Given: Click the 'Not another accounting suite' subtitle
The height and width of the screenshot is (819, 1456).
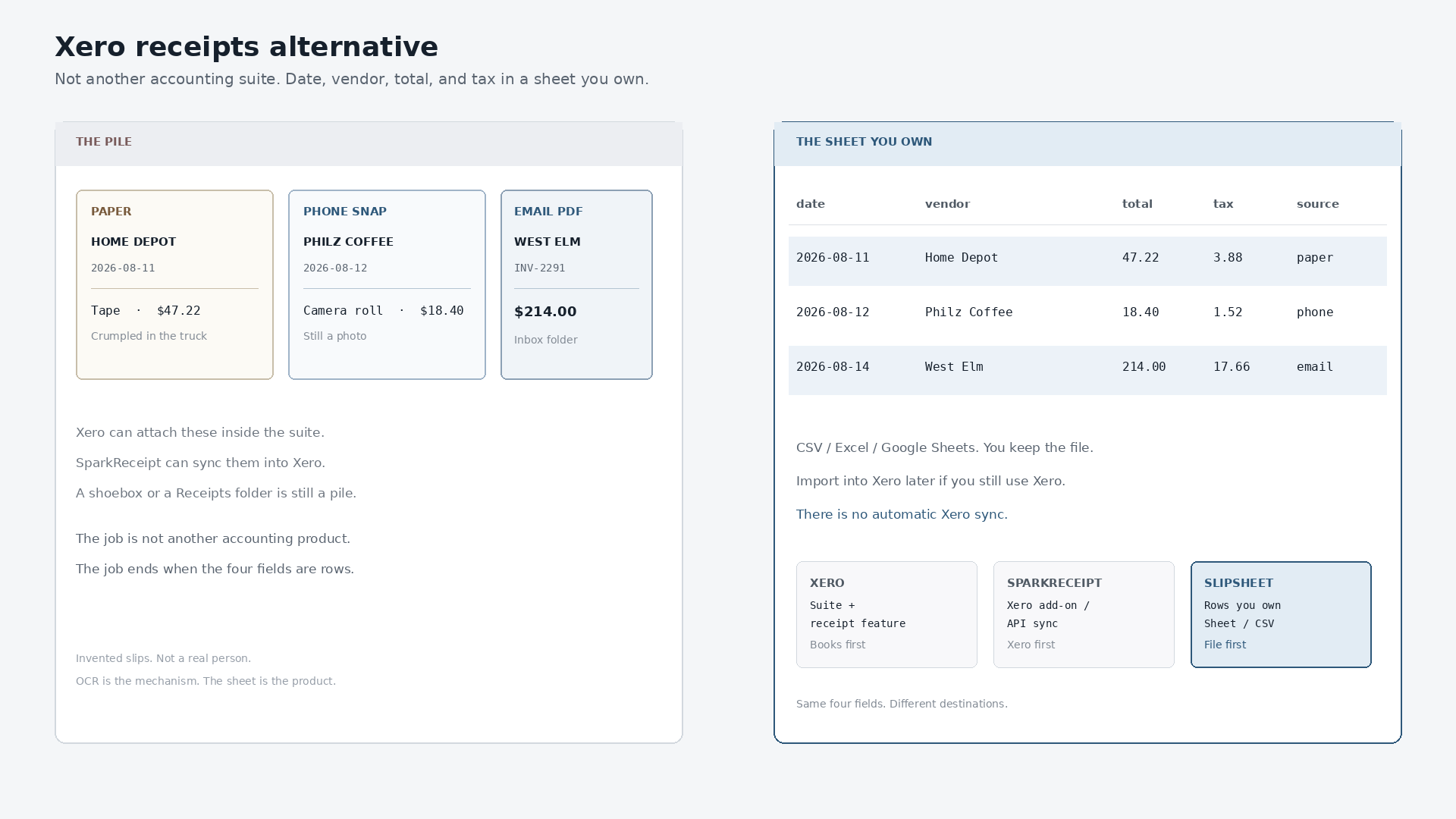Looking at the screenshot, I should [351, 79].
